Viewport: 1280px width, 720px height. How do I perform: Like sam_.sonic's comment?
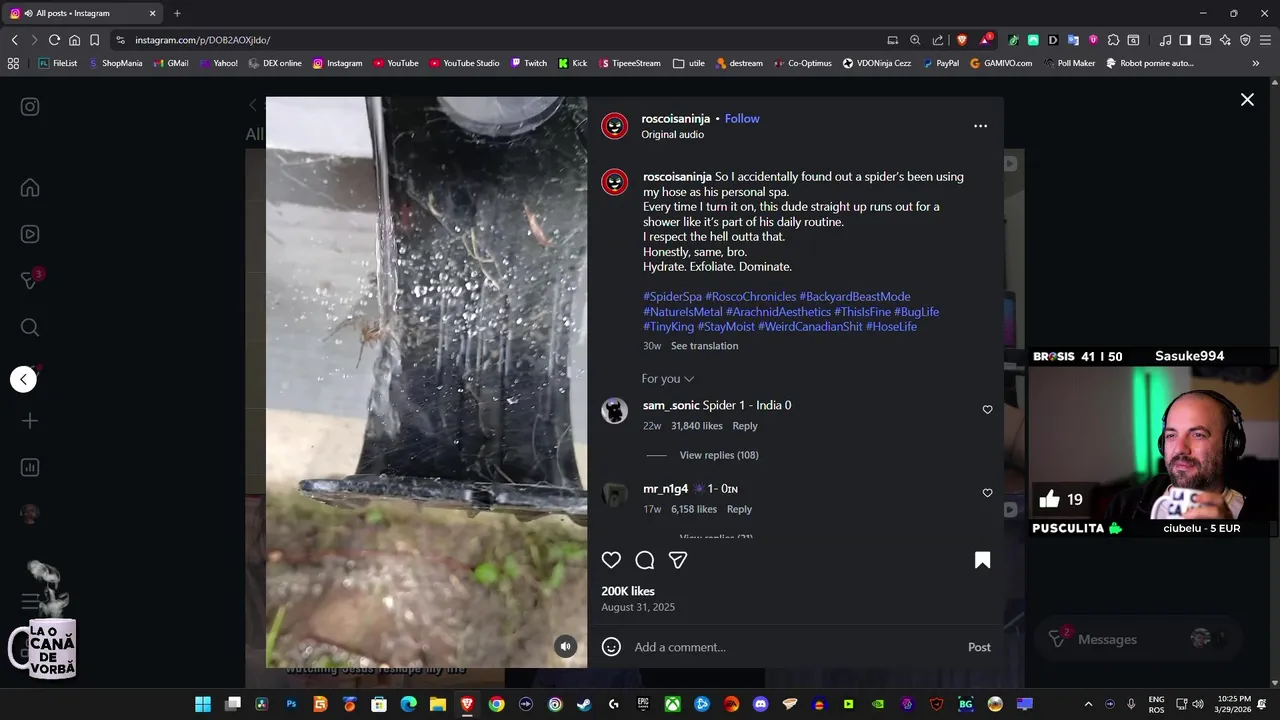987,410
